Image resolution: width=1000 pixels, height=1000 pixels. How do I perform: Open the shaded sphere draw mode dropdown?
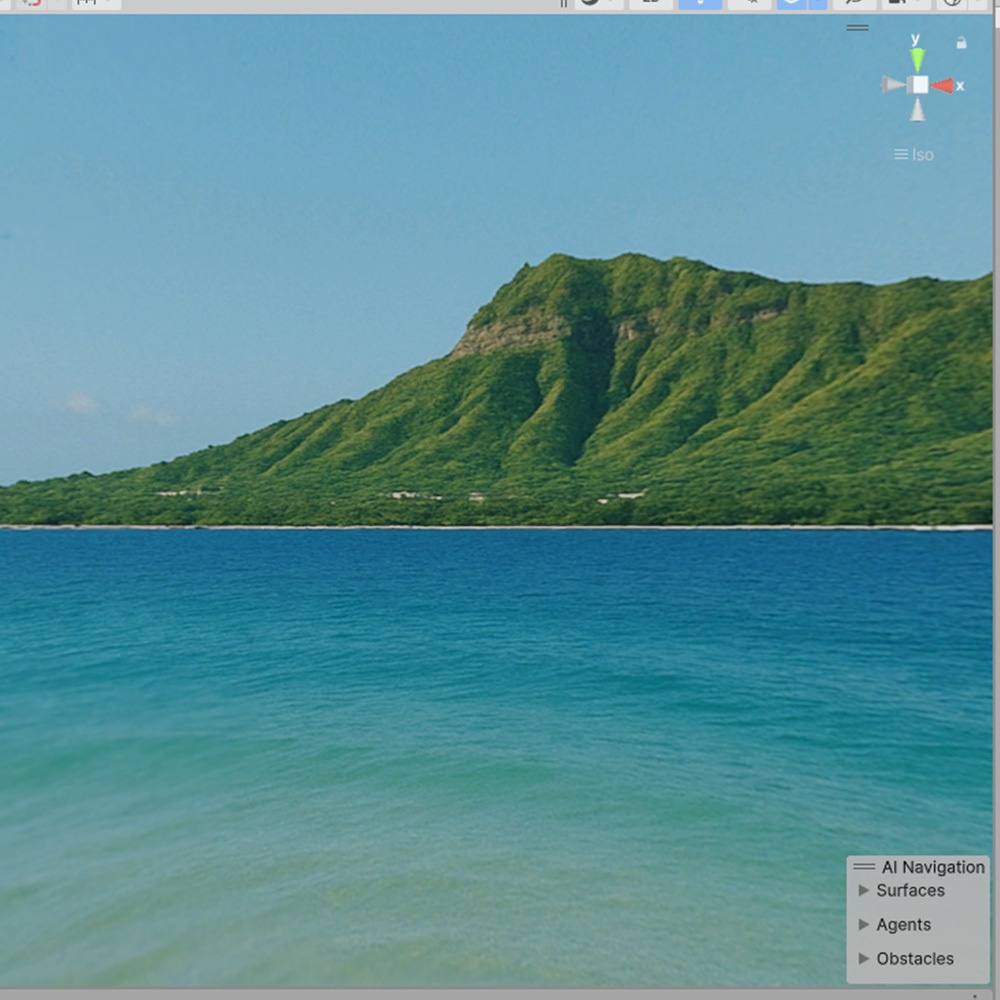point(599,3)
